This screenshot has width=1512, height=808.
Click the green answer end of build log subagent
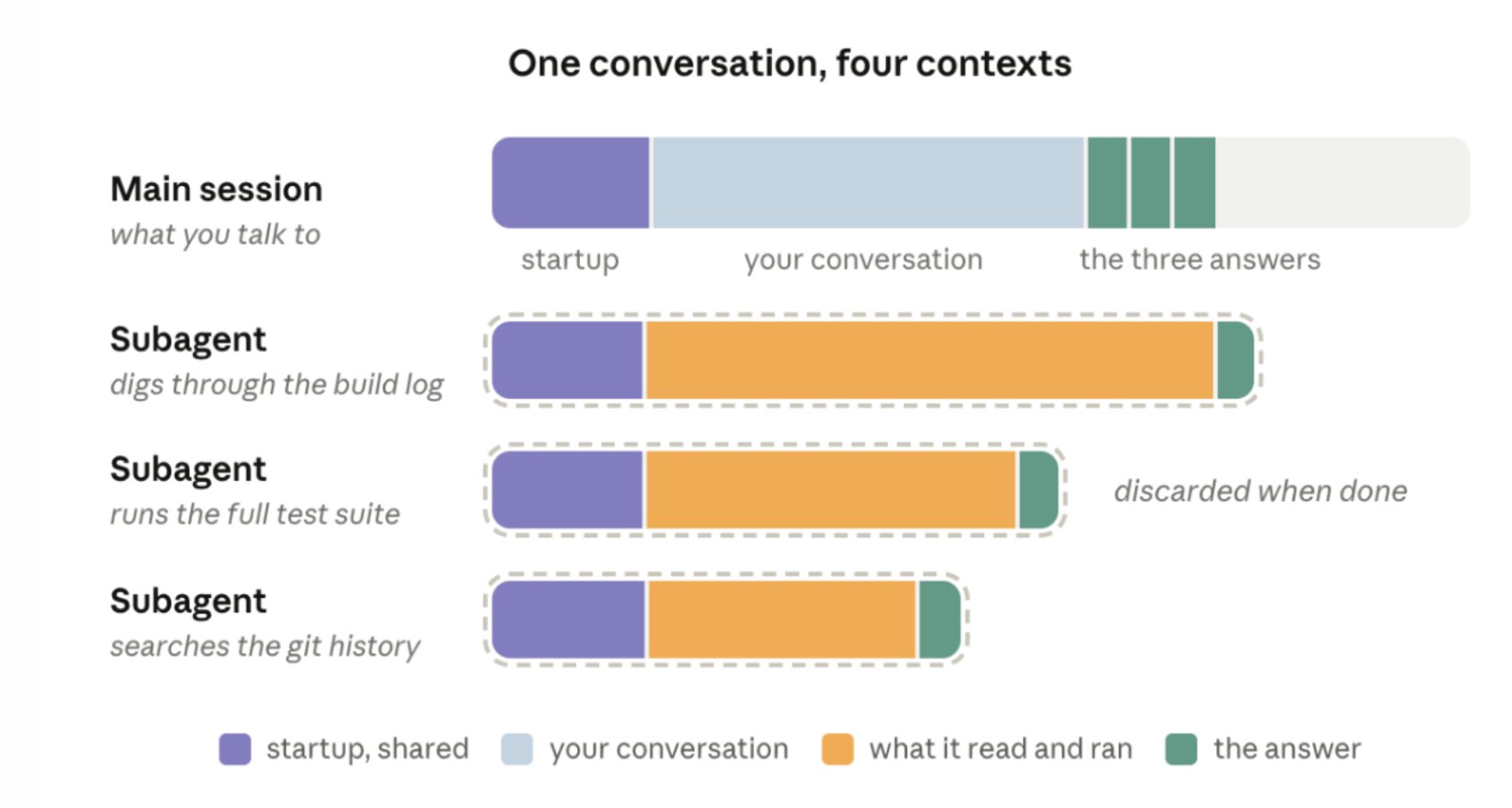point(1236,360)
